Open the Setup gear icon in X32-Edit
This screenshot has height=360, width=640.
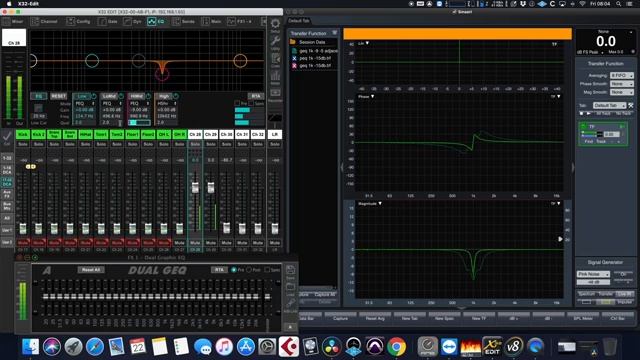click(276, 24)
